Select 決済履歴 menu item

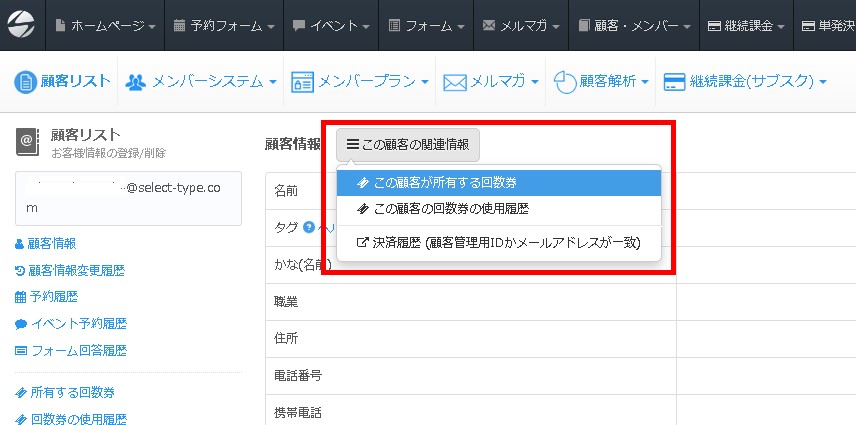(x=499, y=243)
